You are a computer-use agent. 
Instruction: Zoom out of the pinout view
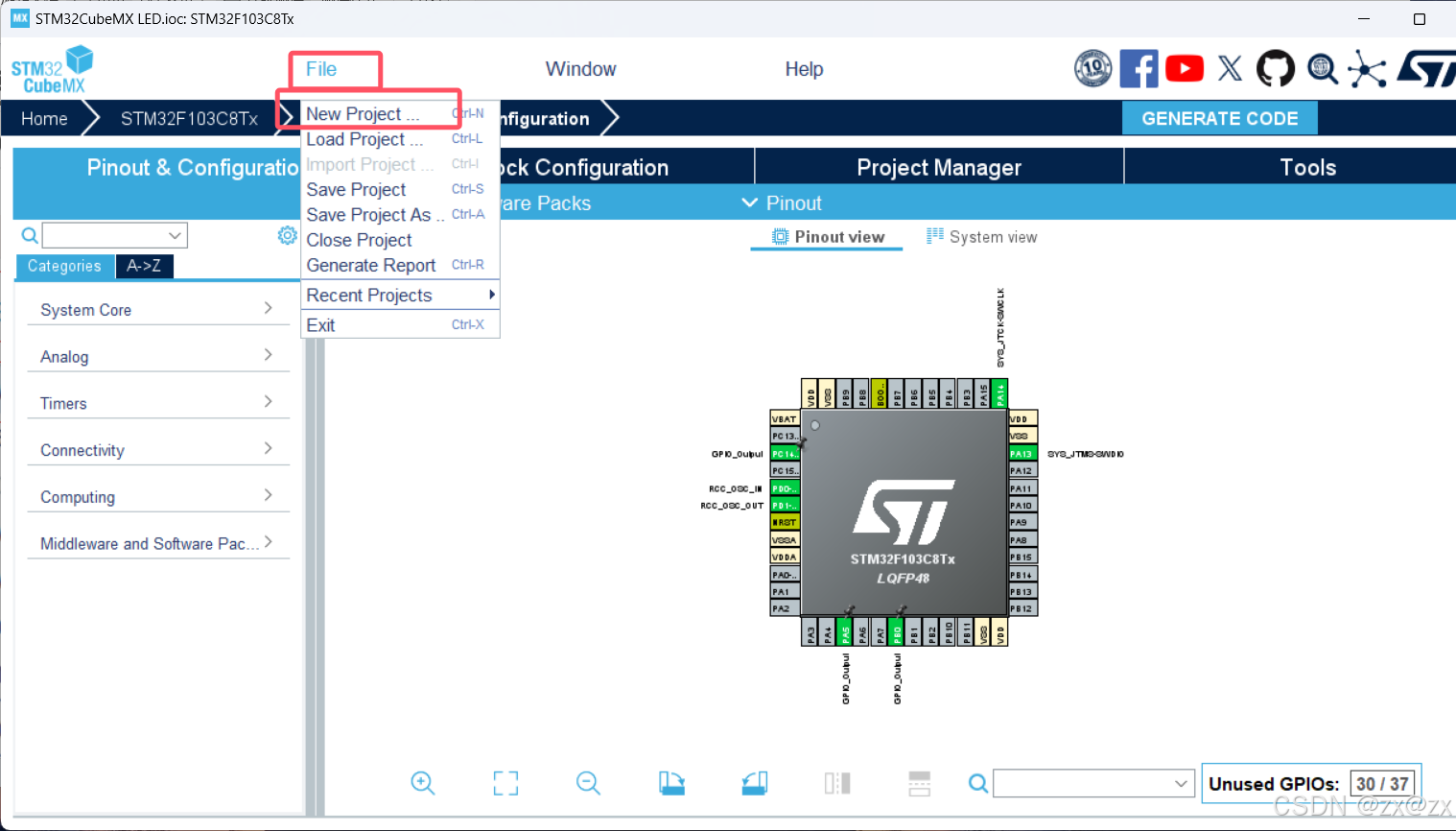pyautogui.click(x=588, y=783)
